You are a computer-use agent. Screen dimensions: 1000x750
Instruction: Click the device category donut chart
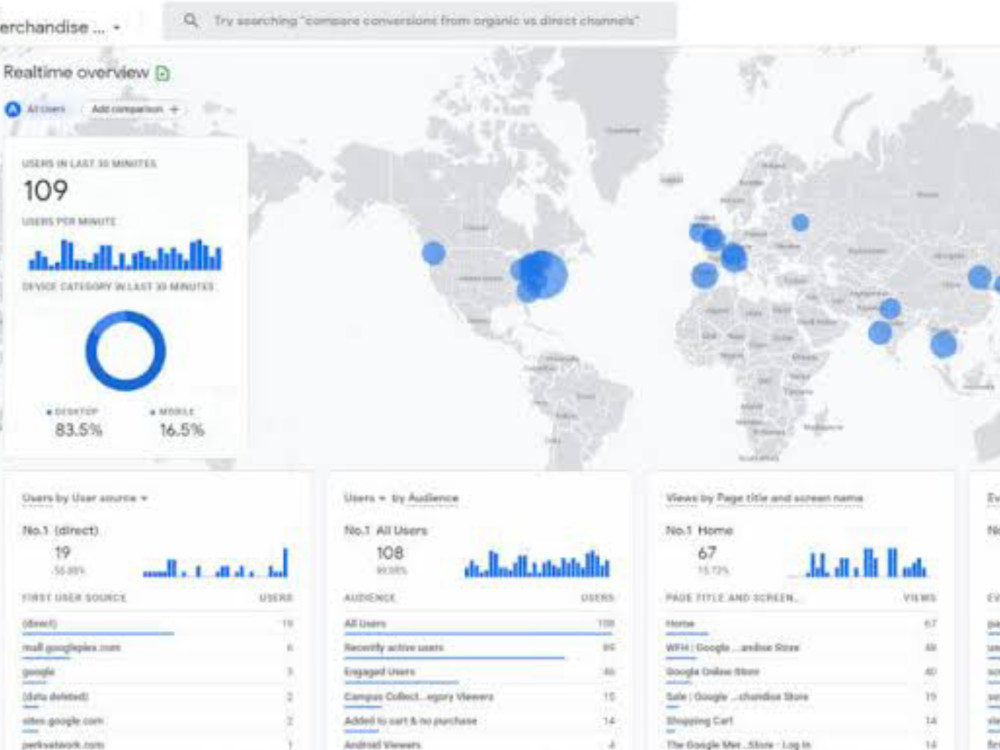[x=126, y=351]
